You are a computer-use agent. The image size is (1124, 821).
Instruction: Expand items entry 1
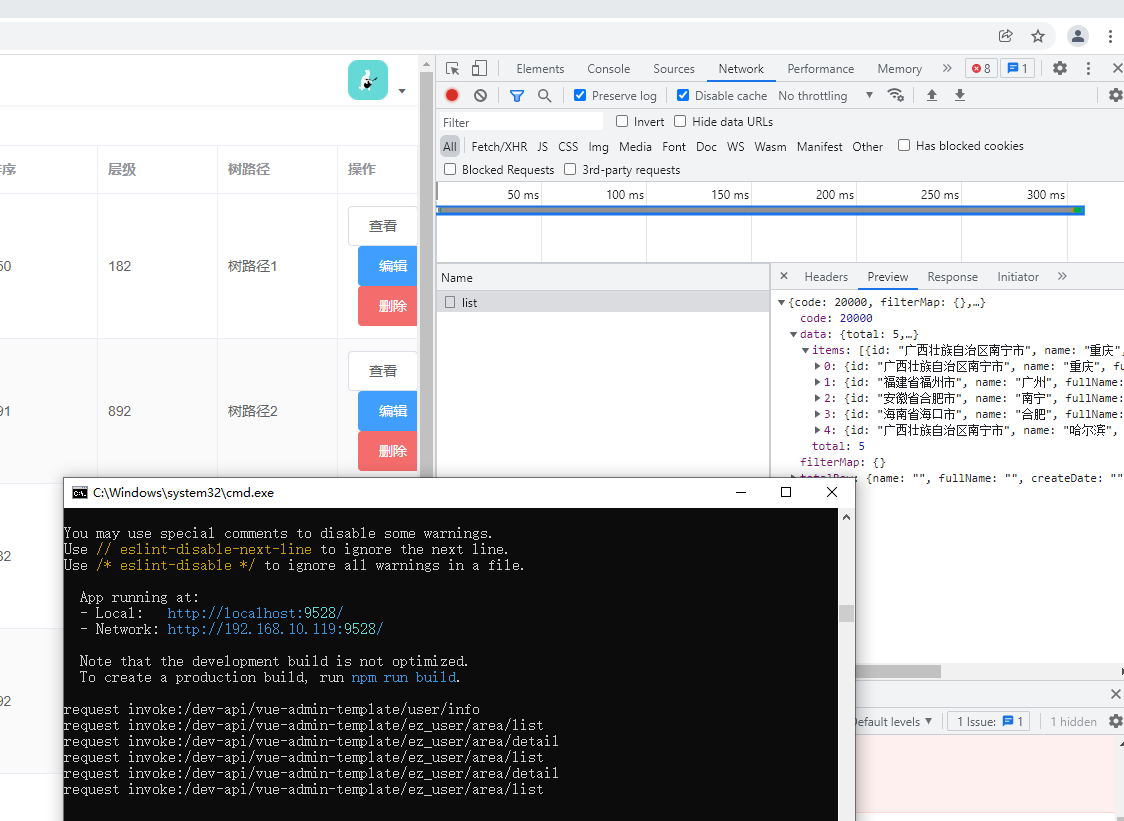(x=817, y=382)
